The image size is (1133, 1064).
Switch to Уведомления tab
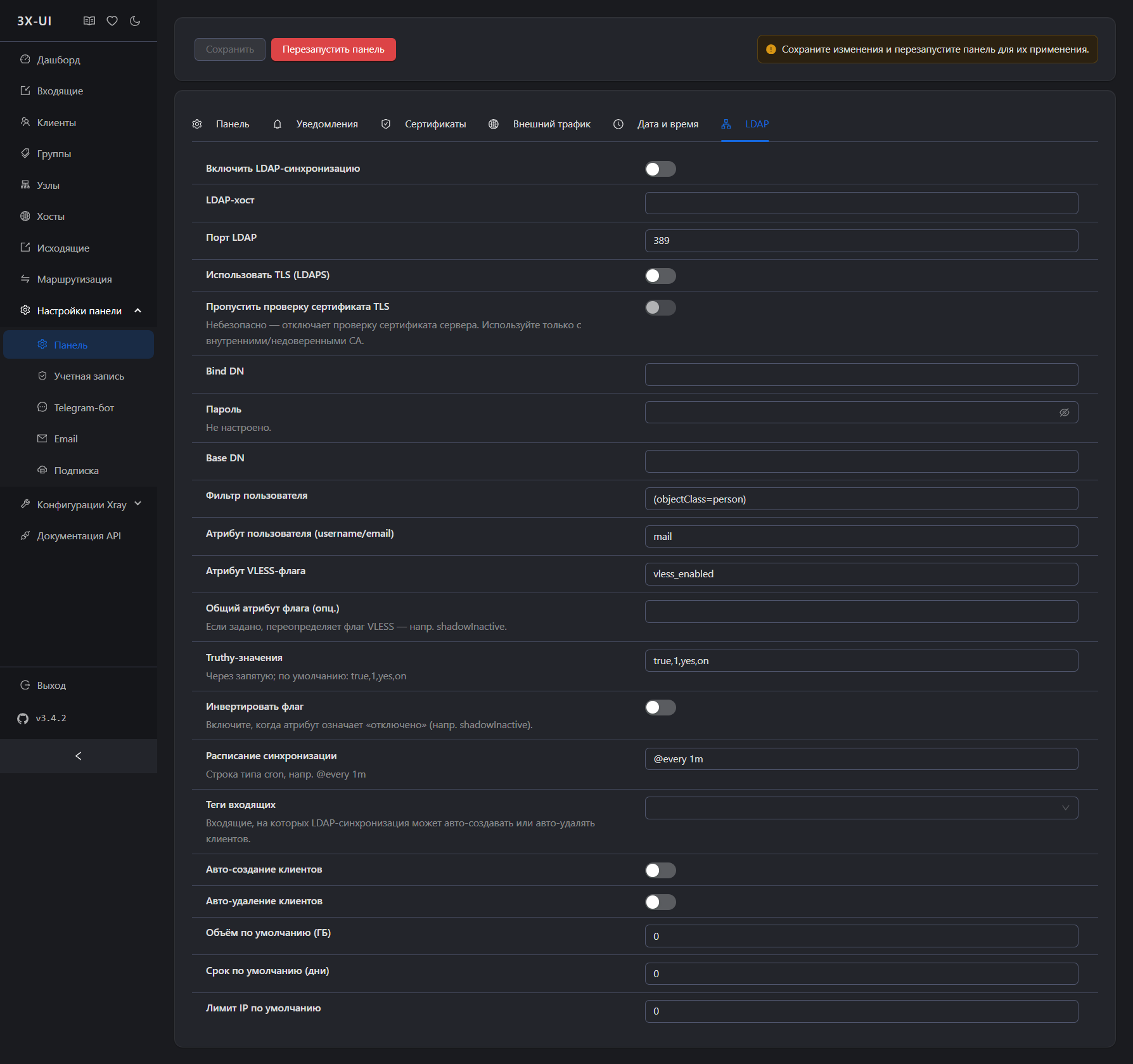tap(316, 124)
